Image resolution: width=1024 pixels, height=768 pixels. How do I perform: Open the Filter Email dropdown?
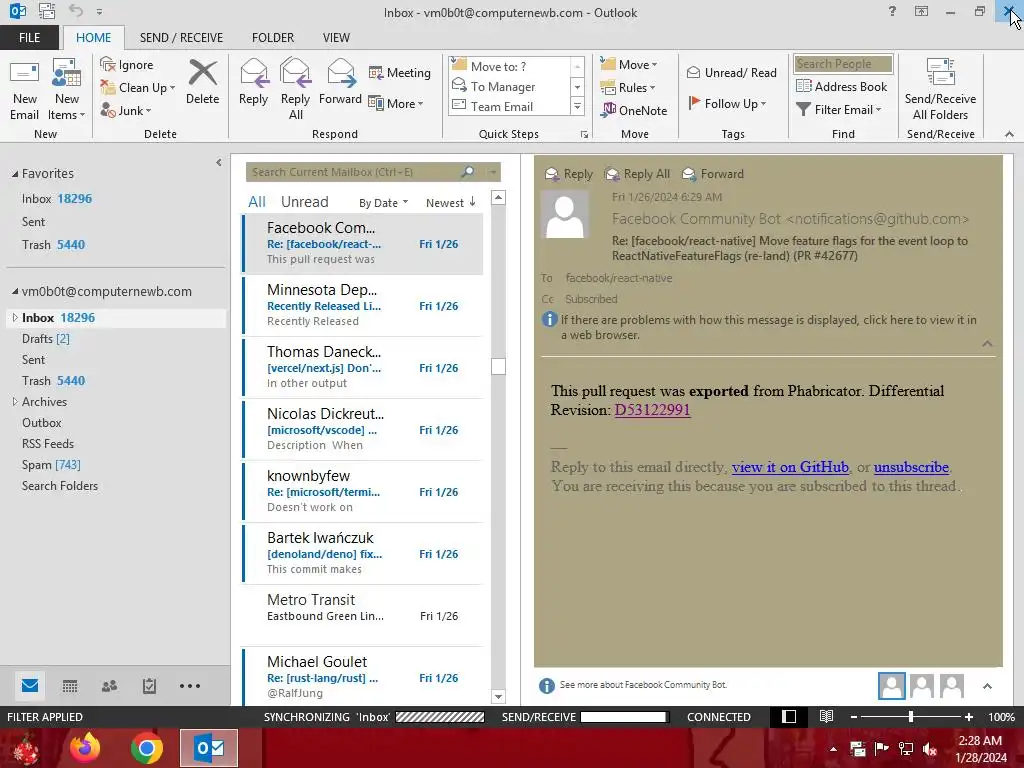tap(839, 110)
